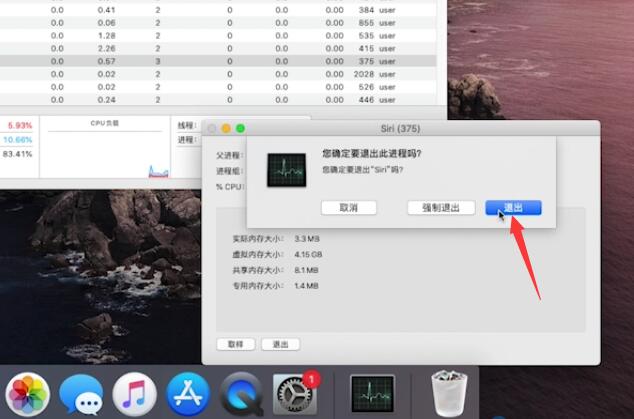This screenshot has width=634, height=419.
Task: Choose 强制退出 to force quit Siri
Action: point(441,208)
